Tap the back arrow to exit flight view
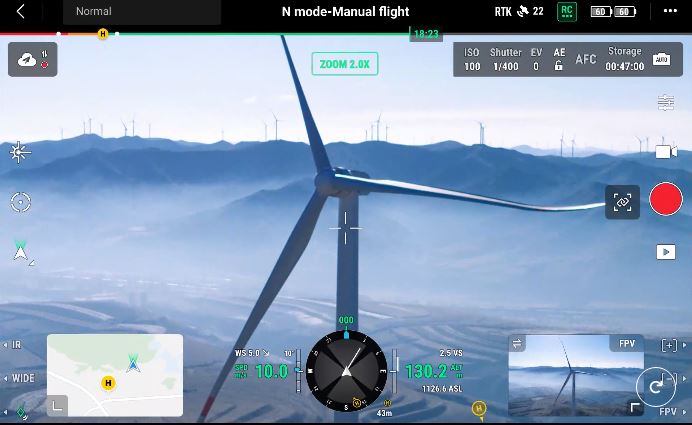The image size is (692, 425). click(21, 12)
